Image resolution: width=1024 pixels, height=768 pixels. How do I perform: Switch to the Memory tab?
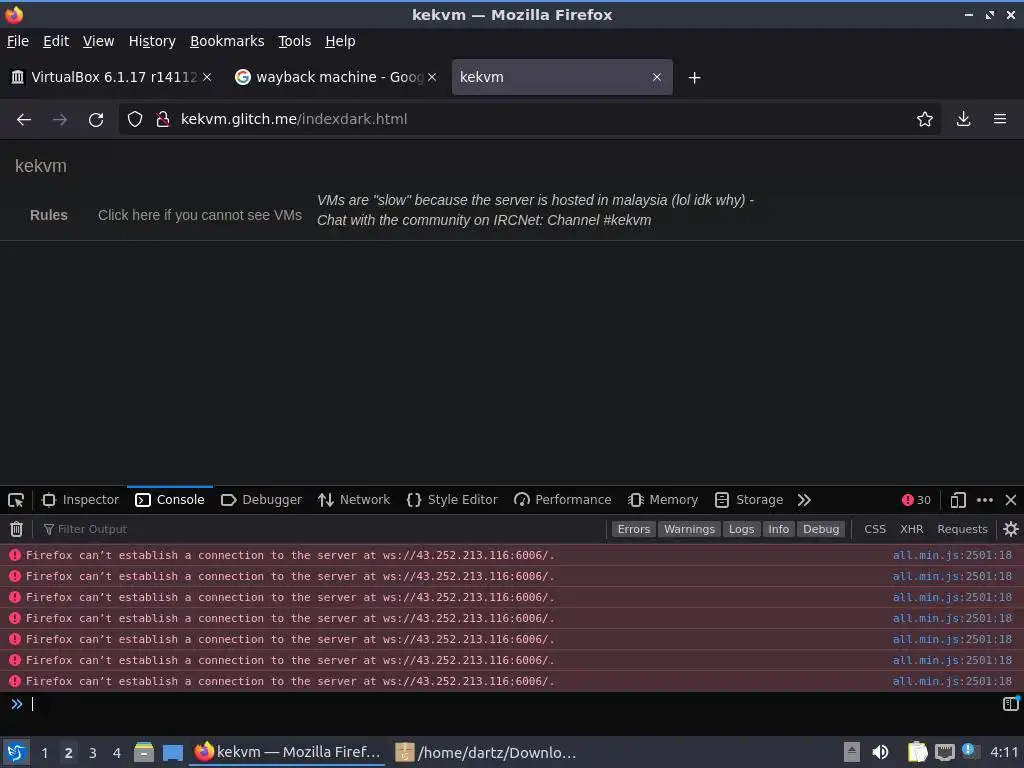click(663, 500)
